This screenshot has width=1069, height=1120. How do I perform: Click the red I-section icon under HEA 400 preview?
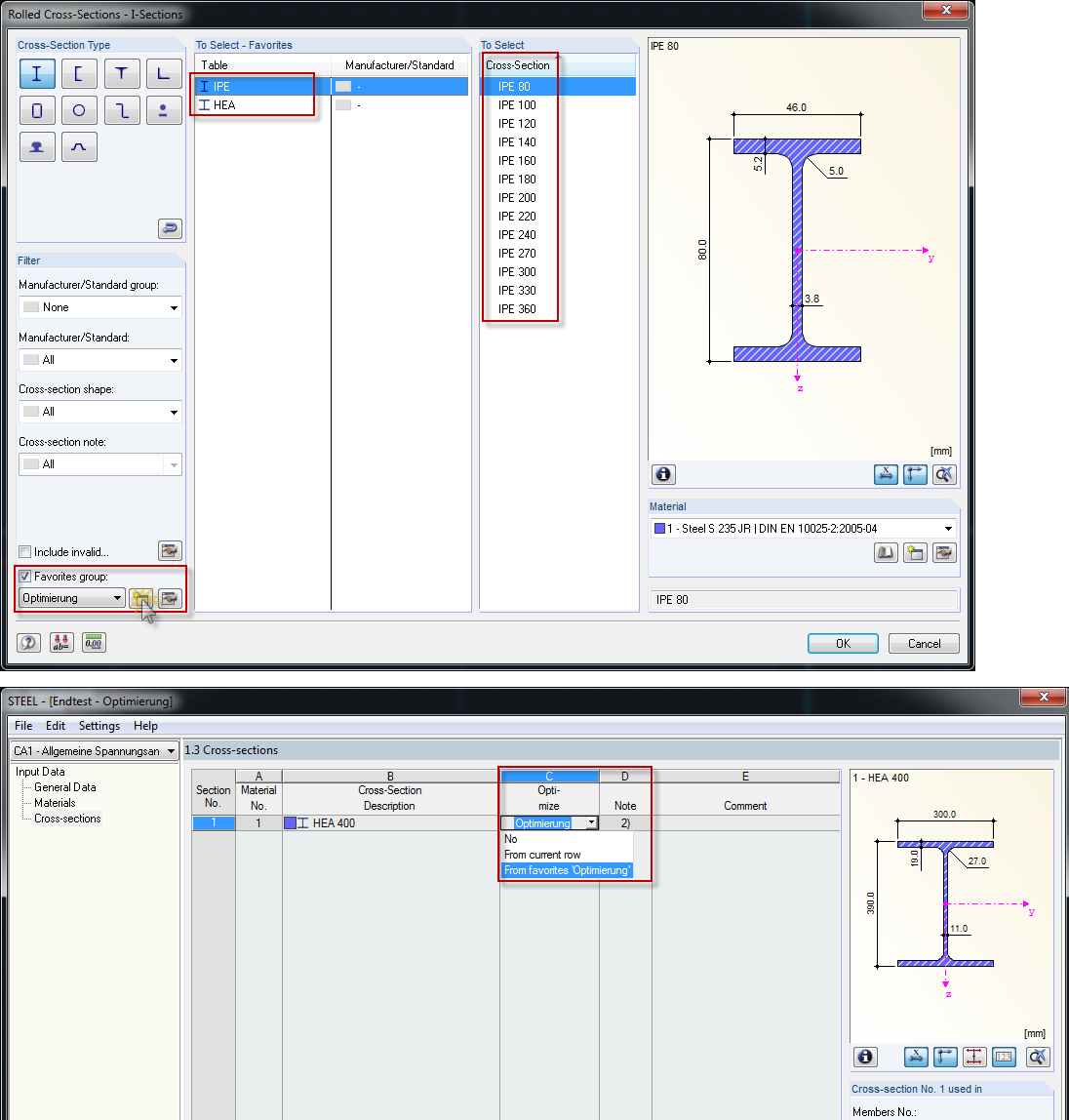(x=974, y=1057)
